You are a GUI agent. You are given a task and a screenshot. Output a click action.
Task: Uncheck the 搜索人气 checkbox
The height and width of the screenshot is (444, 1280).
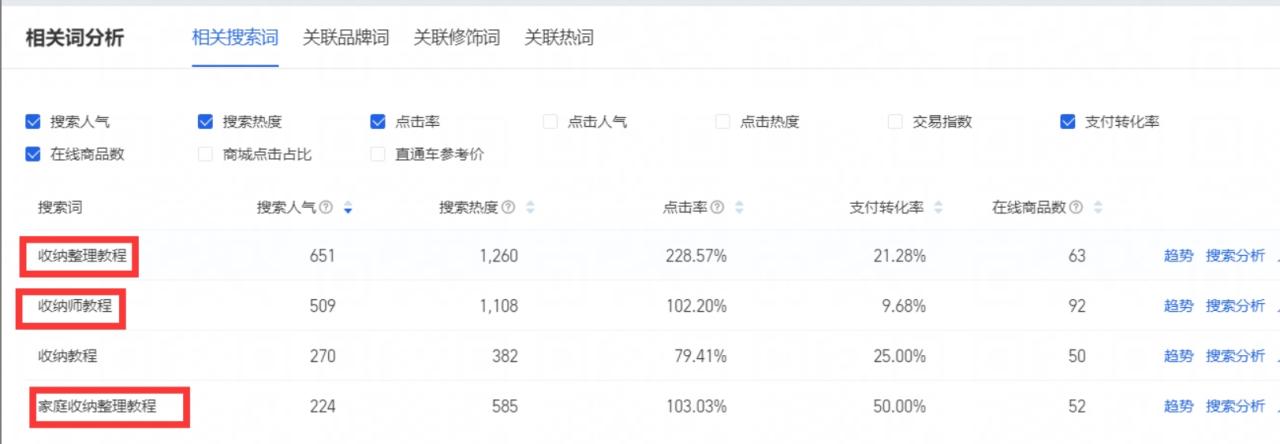pyautogui.click(x=34, y=122)
